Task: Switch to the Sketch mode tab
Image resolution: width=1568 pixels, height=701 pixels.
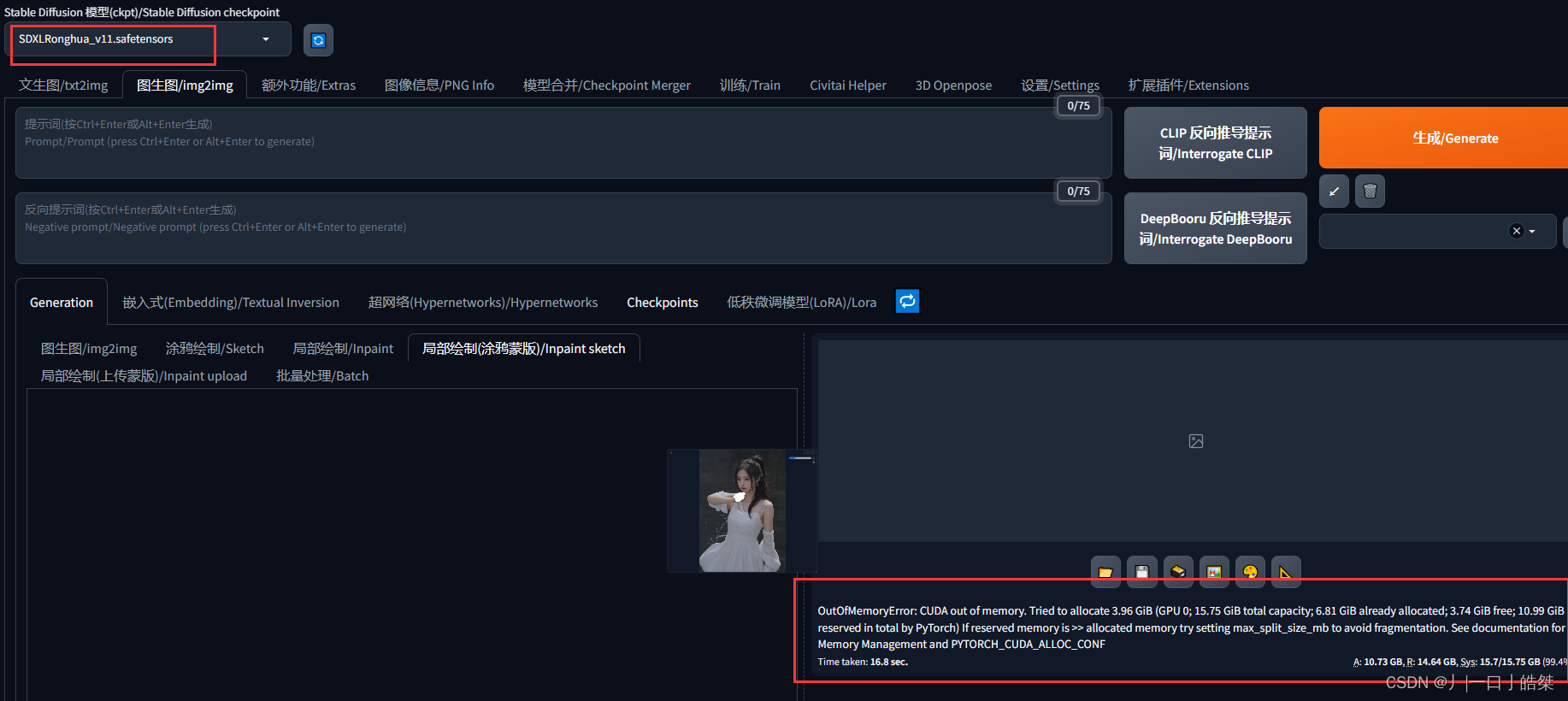Action: pos(215,349)
